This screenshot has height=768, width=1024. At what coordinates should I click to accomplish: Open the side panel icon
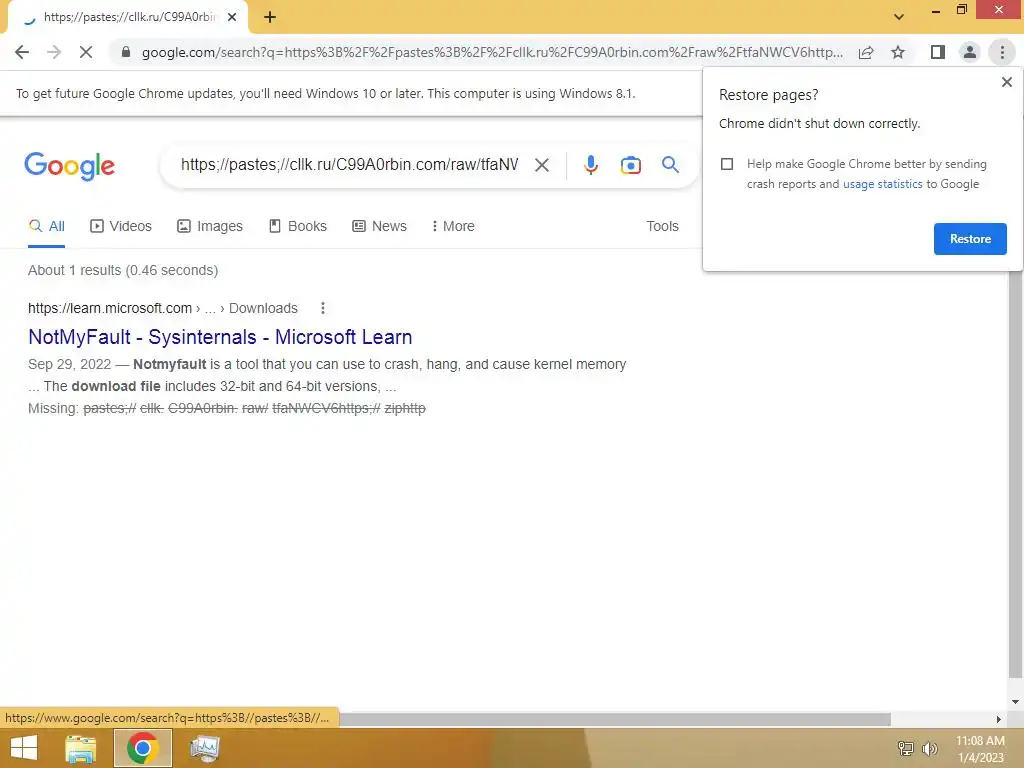tap(938, 52)
